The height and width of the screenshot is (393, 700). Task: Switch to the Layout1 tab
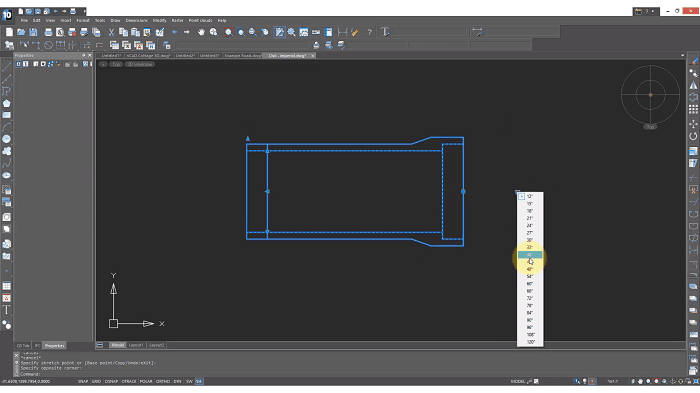[x=136, y=345]
